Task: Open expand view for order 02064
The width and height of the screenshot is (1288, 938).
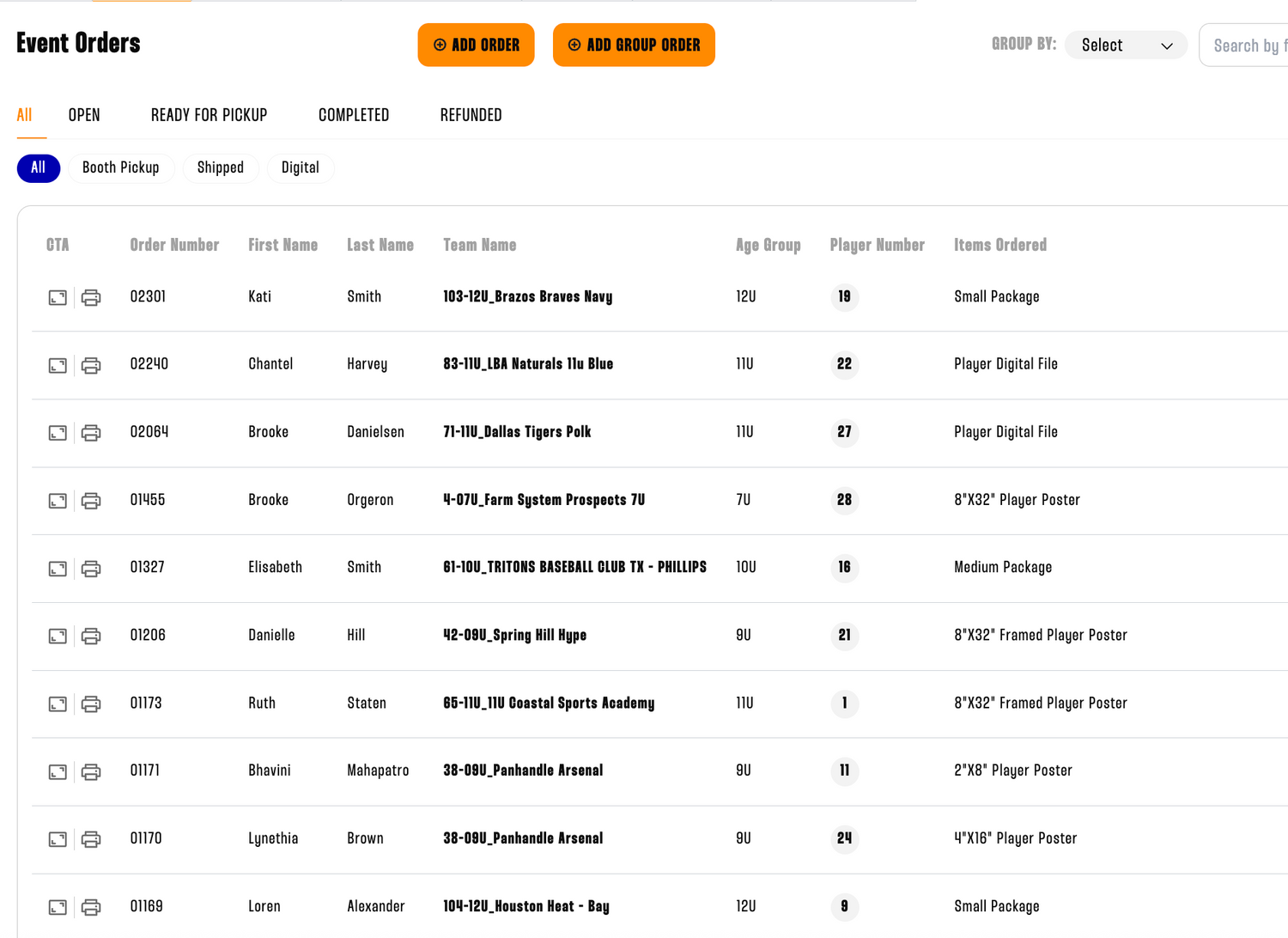Action: [x=58, y=433]
